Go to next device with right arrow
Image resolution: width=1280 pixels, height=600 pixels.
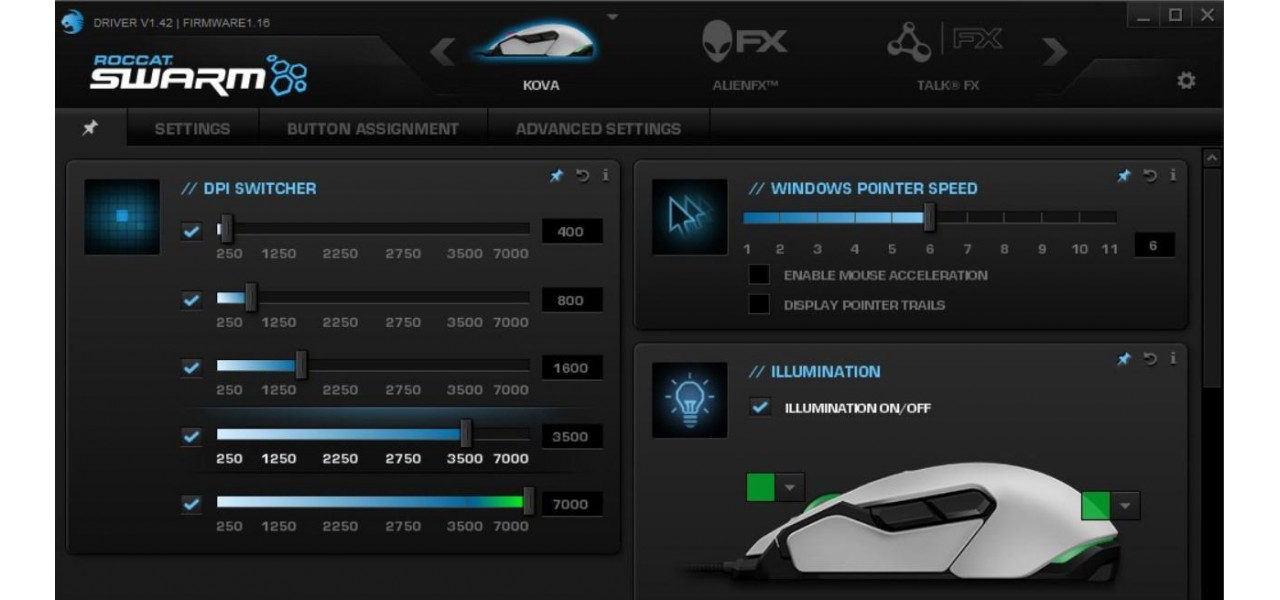point(1054,52)
